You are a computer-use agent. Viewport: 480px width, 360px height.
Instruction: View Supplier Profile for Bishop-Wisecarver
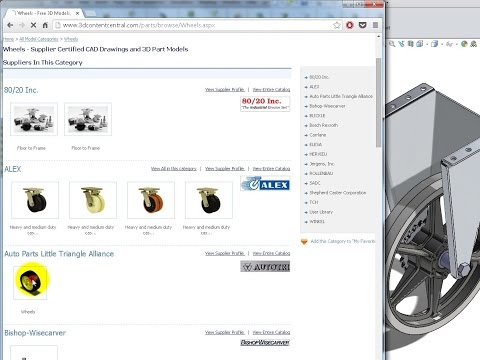225,332
